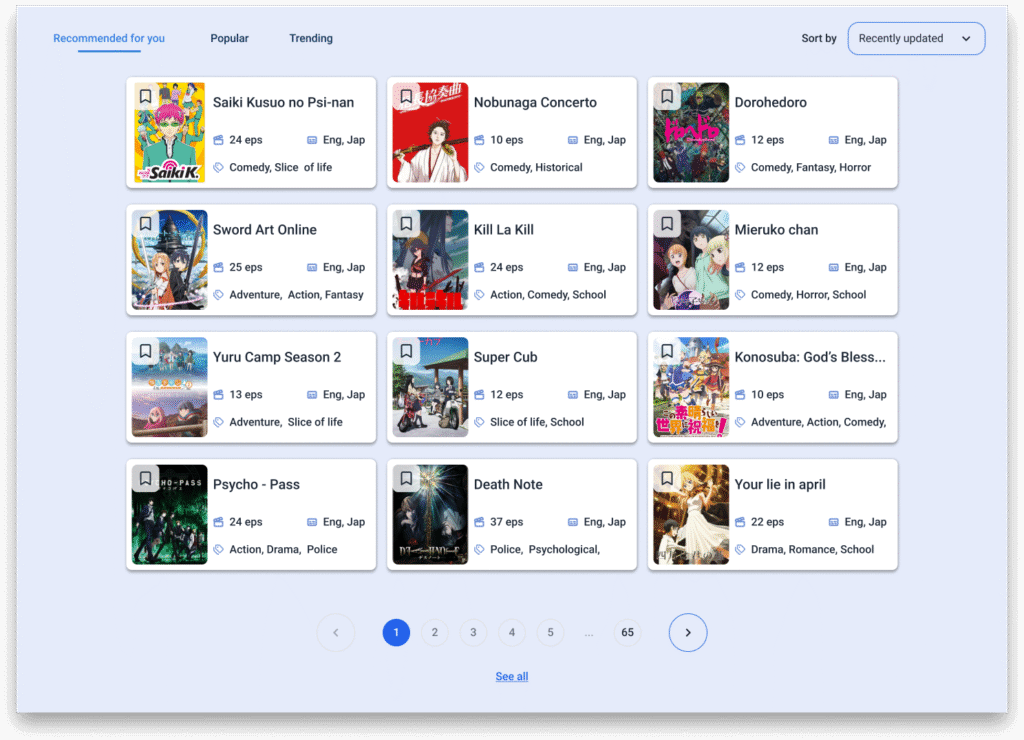1024x740 pixels.
Task: Save Mieruko chan using its bookmark icon
Action: 667,224
